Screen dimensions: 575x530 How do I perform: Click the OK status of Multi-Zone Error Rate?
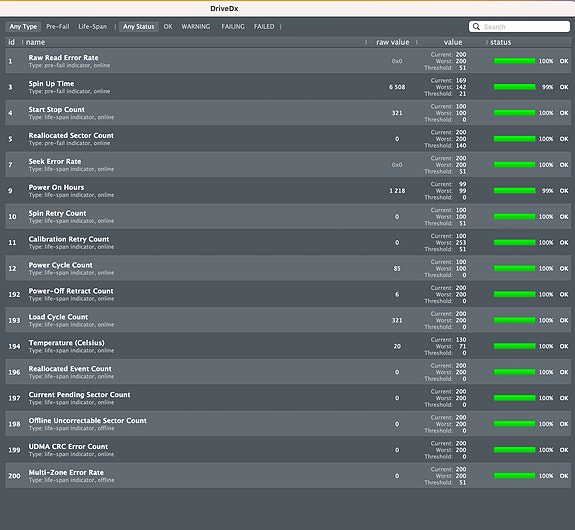(564, 476)
